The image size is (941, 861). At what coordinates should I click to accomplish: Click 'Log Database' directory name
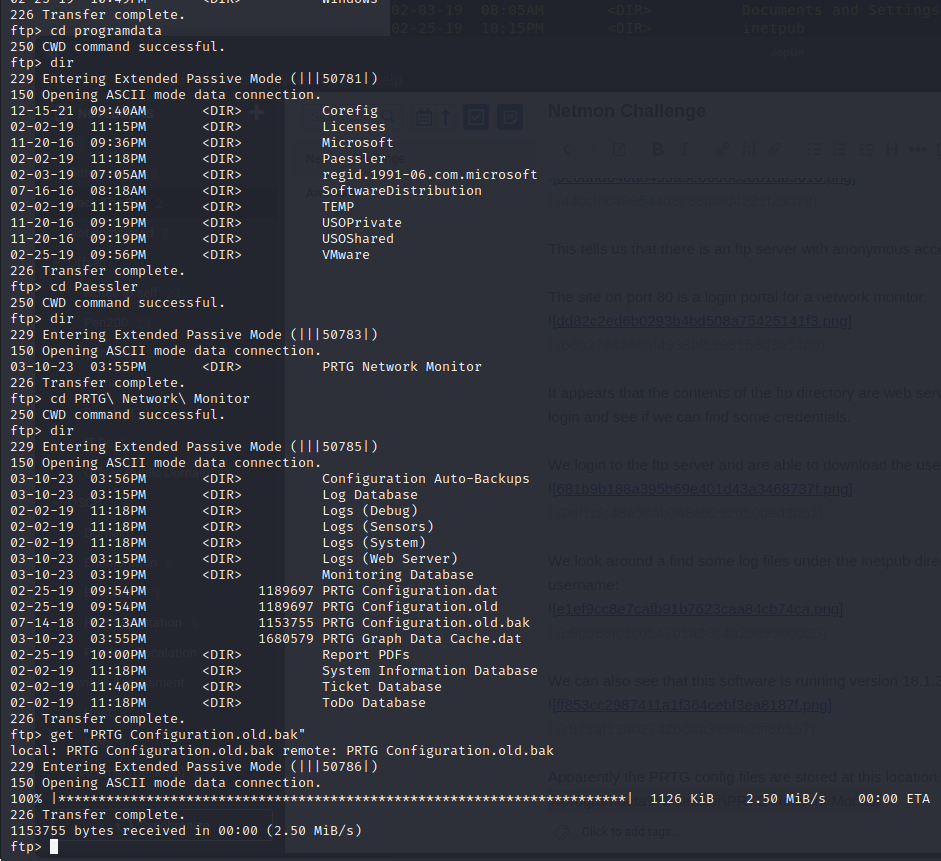(x=370, y=494)
